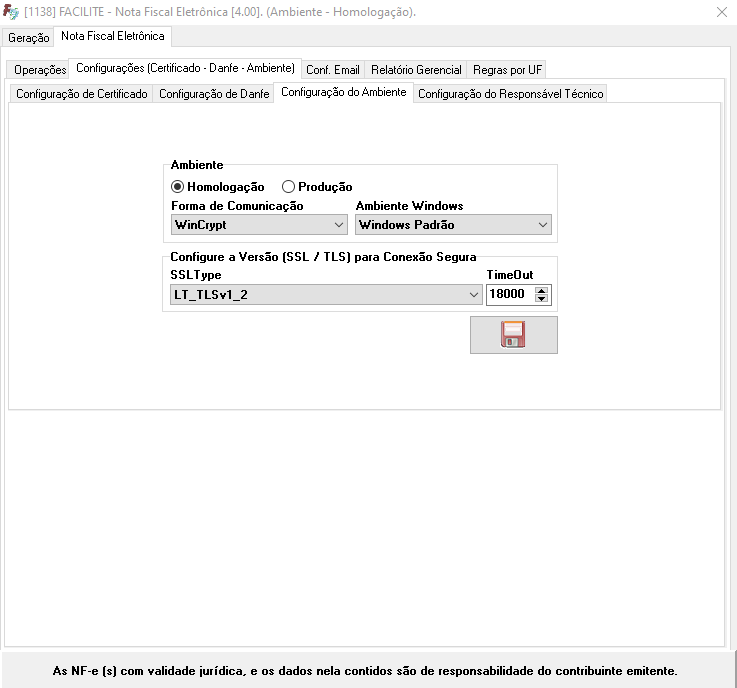Click the floppy disk save icon

[x=513, y=335]
